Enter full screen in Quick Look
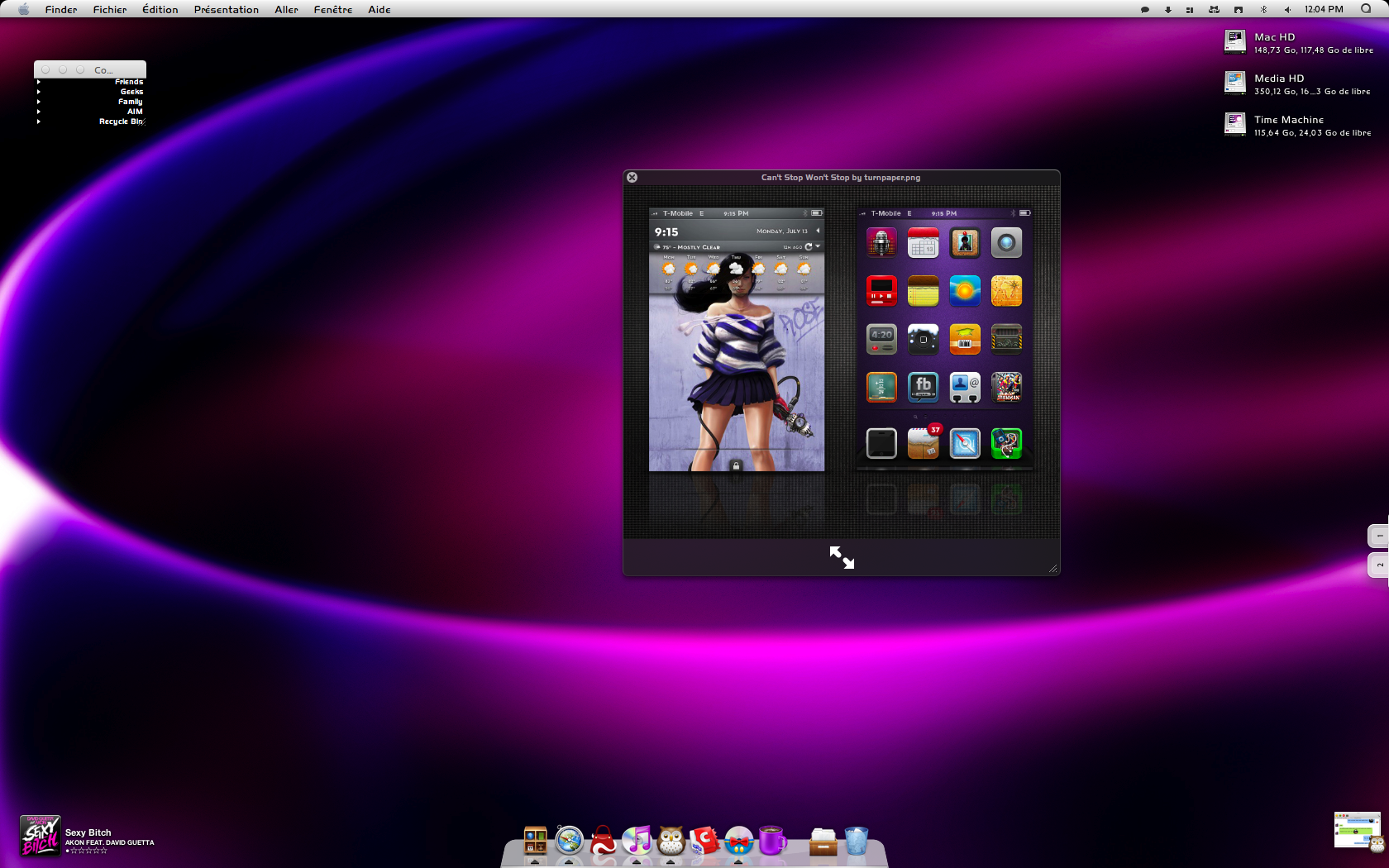 click(x=842, y=557)
